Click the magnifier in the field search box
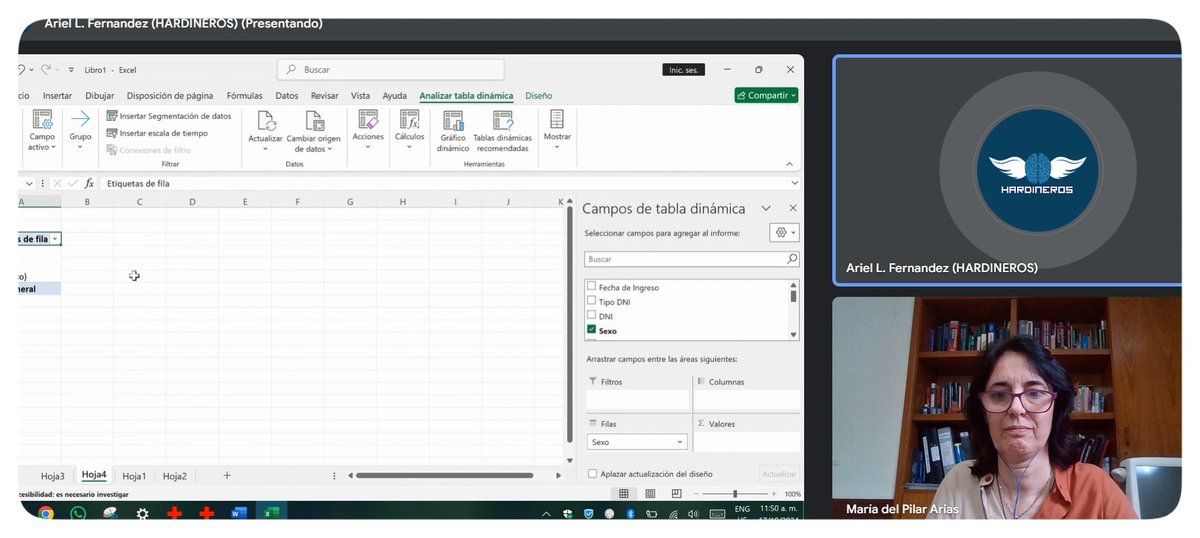 pos(792,259)
